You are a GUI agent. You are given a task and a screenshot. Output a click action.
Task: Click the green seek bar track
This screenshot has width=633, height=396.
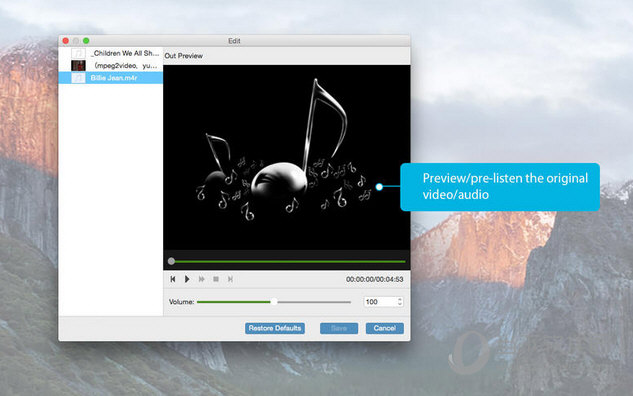click(290, 262)
